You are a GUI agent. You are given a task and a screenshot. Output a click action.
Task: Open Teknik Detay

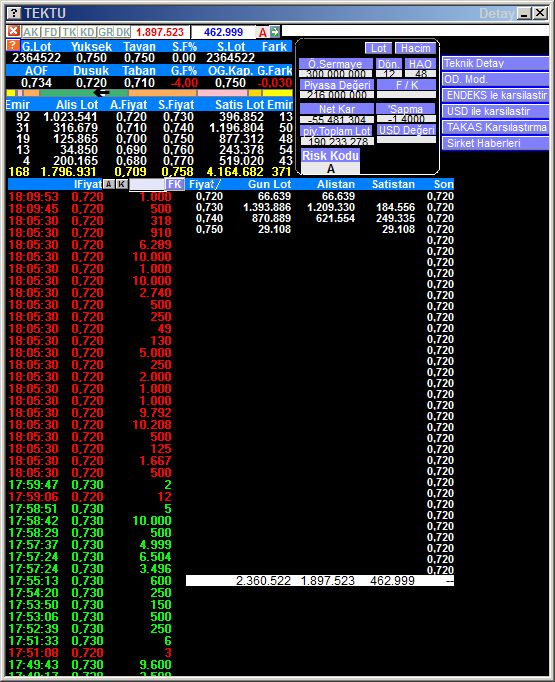pyautogui.click(x=495, y=63)
